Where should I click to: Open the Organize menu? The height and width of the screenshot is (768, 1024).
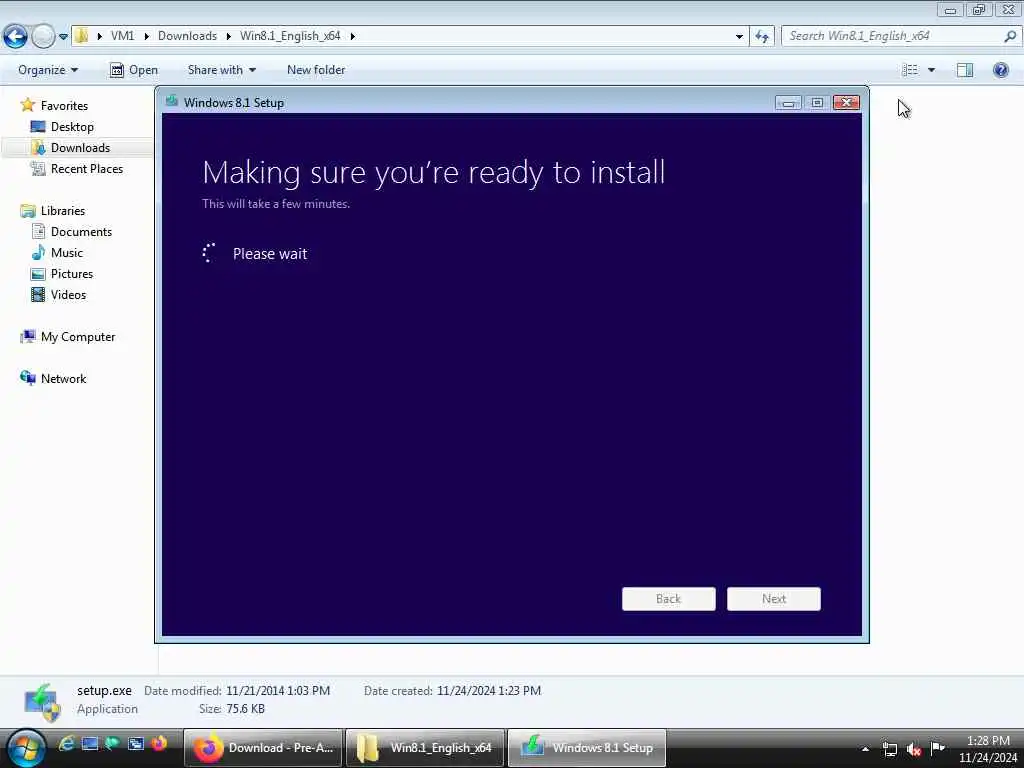(x=48, y=70)
